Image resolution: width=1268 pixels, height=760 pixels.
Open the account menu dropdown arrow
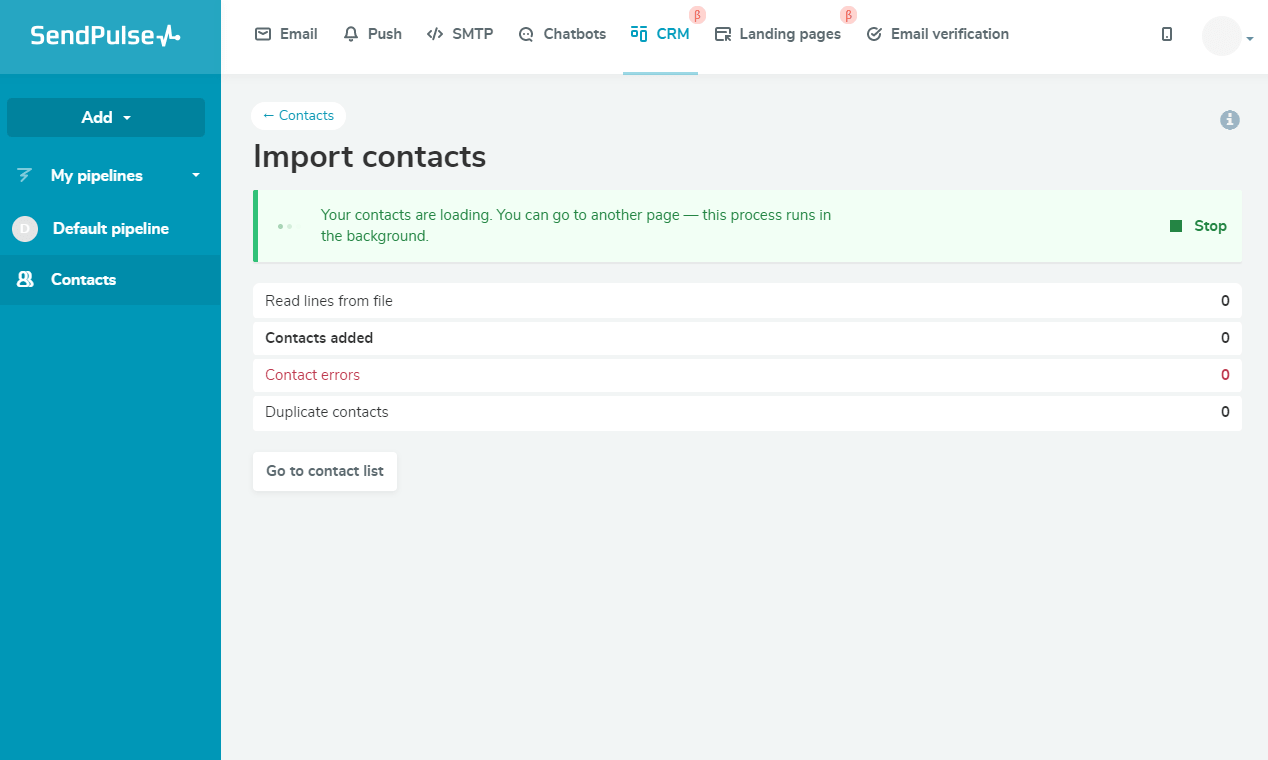(x=1250, y=39)
